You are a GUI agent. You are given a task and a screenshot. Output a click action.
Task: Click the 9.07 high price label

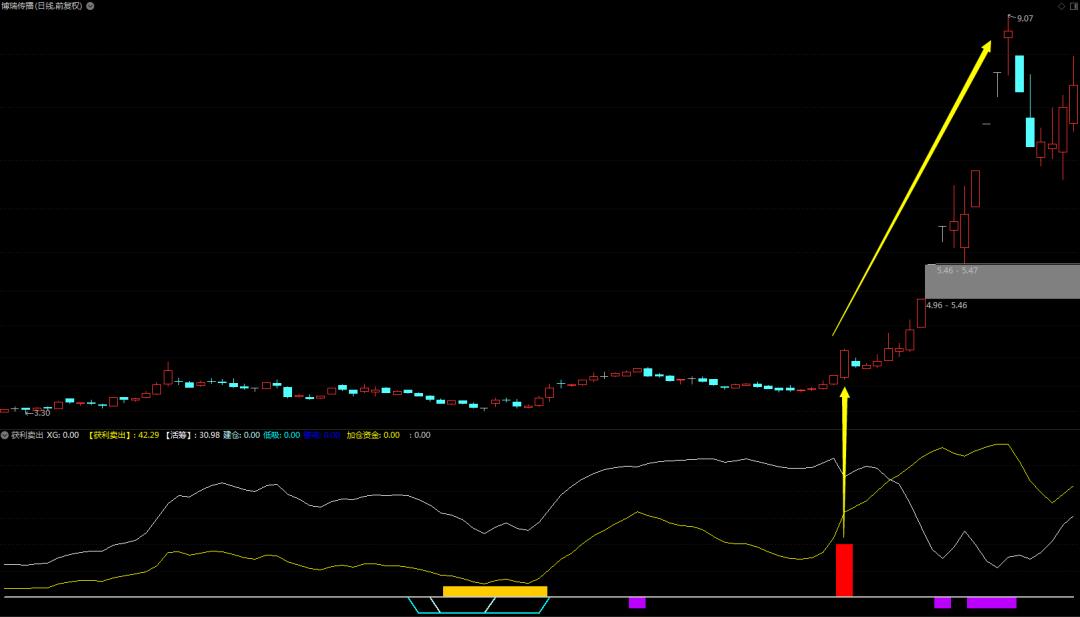click(1025, 19)
